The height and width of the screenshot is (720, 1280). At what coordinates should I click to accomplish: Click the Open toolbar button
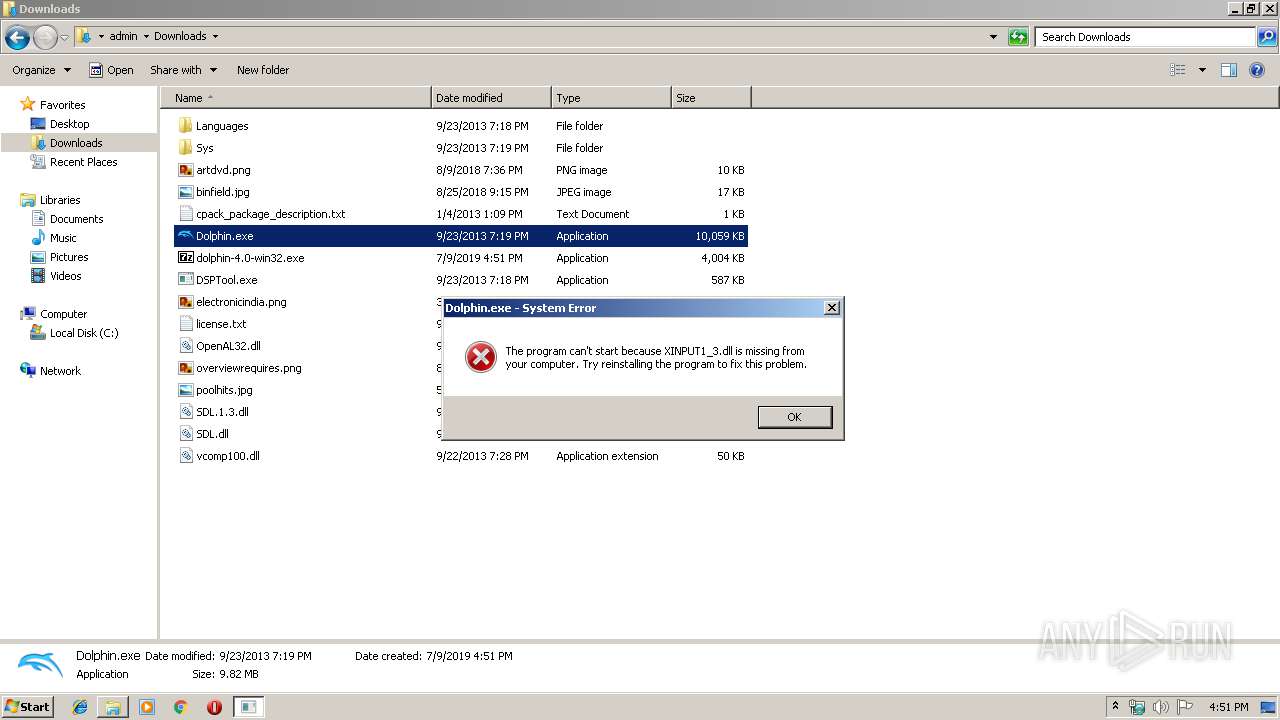point(111,70)
